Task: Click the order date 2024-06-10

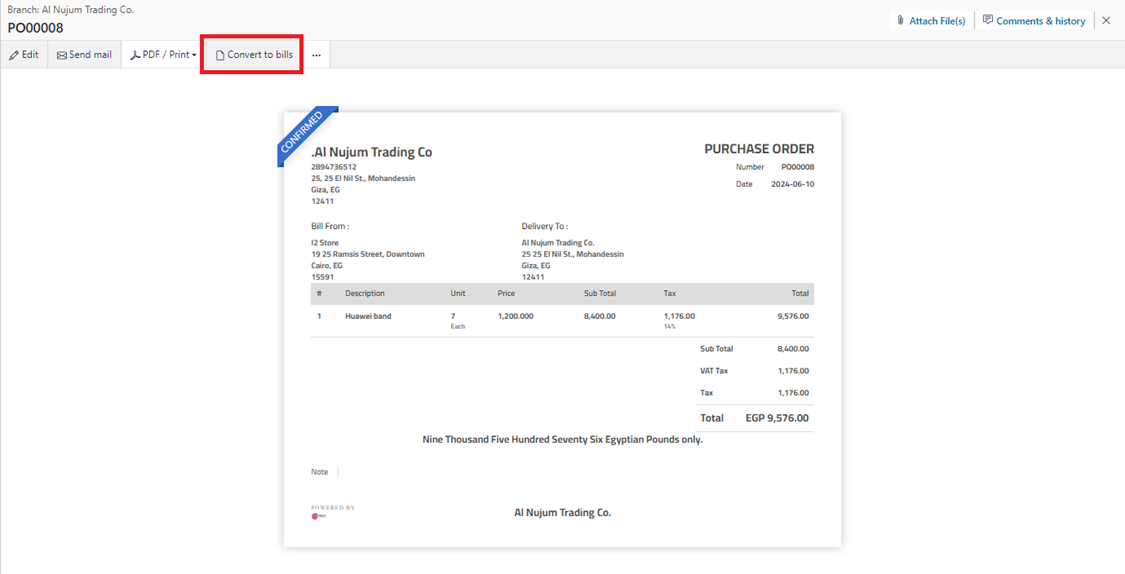Action: (792, 184)
